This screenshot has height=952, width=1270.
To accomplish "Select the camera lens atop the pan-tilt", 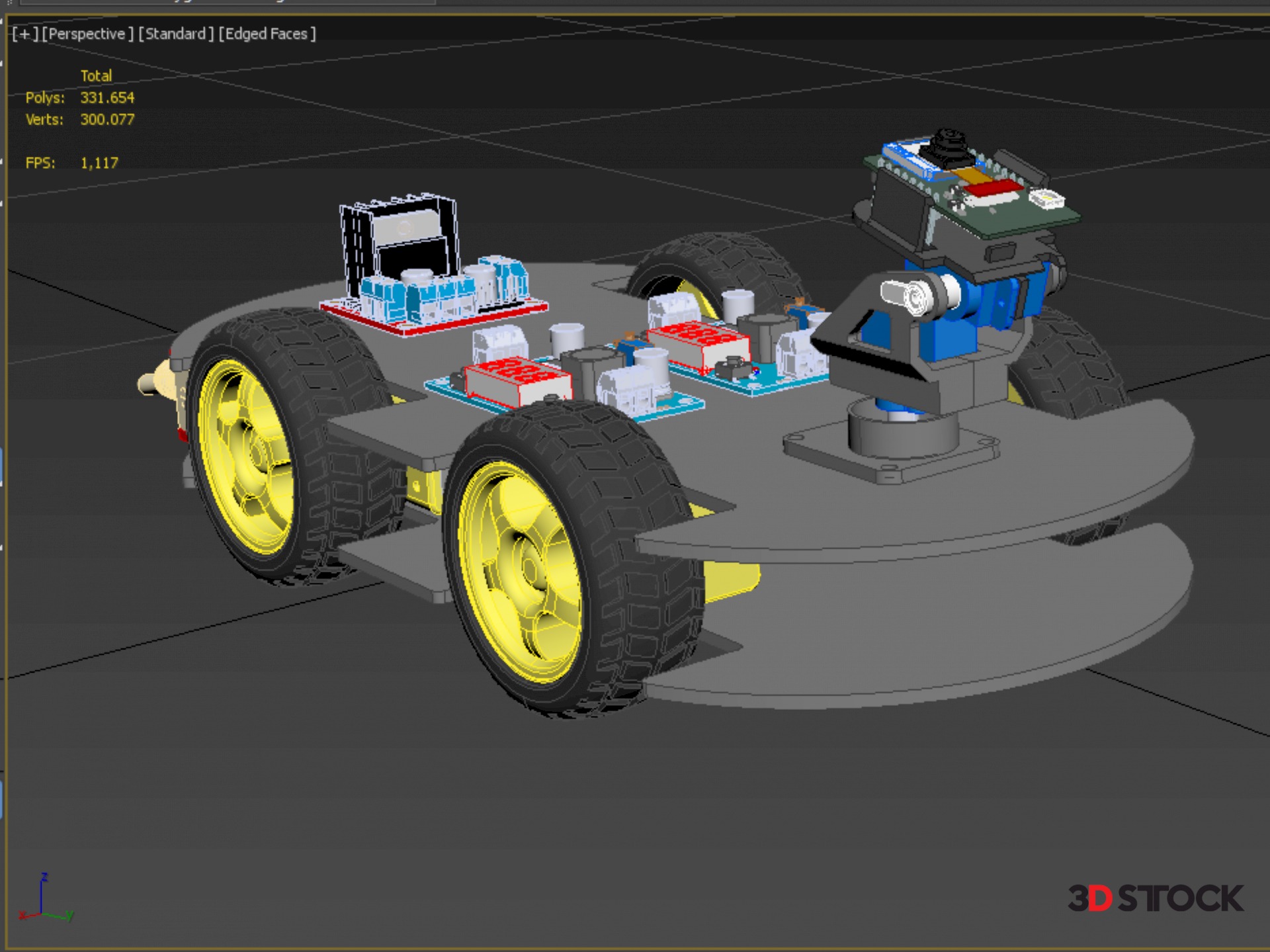I will 949,143.
